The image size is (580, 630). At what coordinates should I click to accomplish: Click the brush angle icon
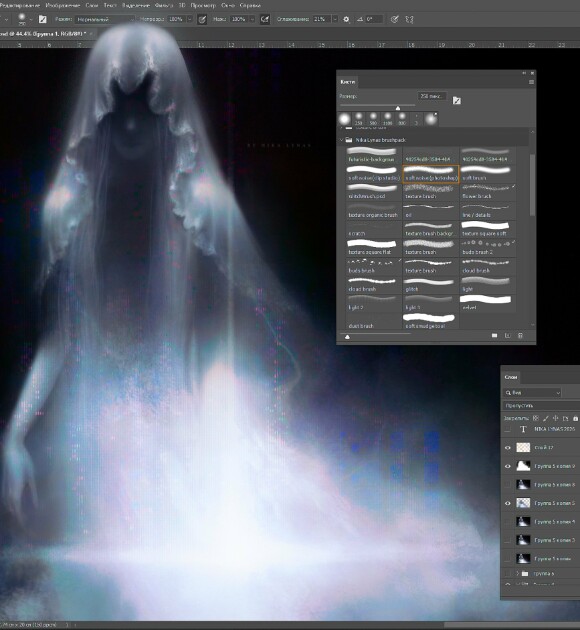tap(359, 19)
